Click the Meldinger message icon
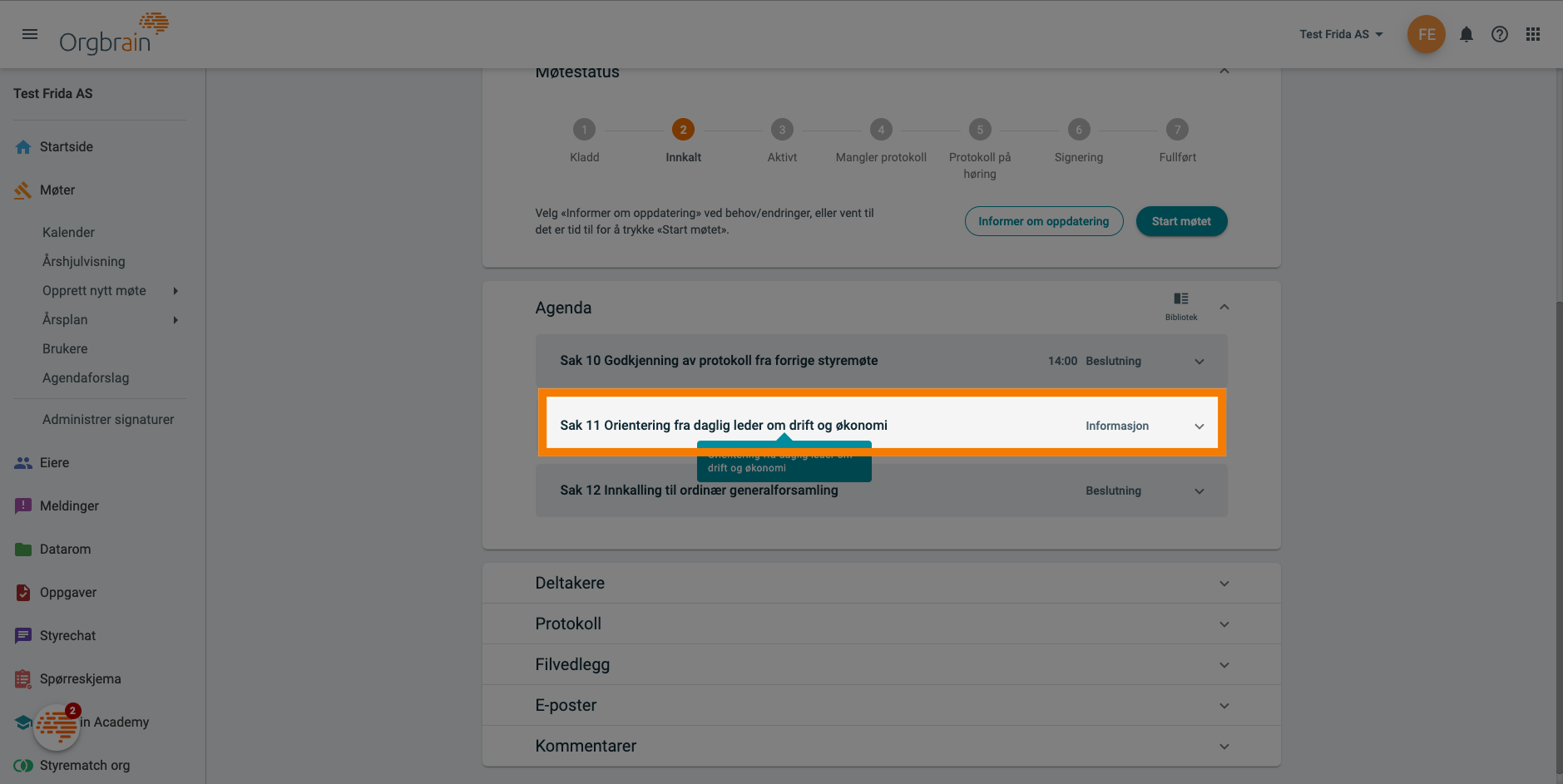This screenshot has height=784, width=1563. pos(23,505)
